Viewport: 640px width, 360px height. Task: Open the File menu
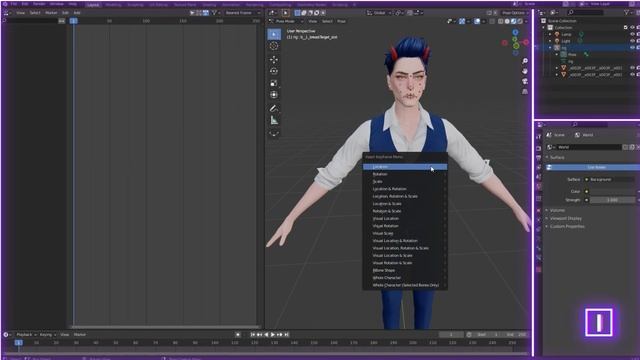[x=14, y=4]
